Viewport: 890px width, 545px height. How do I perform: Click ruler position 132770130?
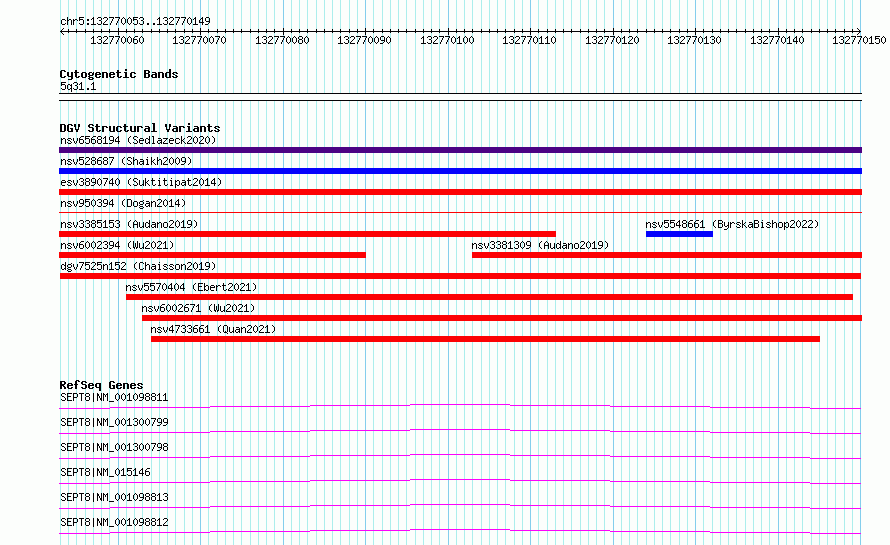694,40
